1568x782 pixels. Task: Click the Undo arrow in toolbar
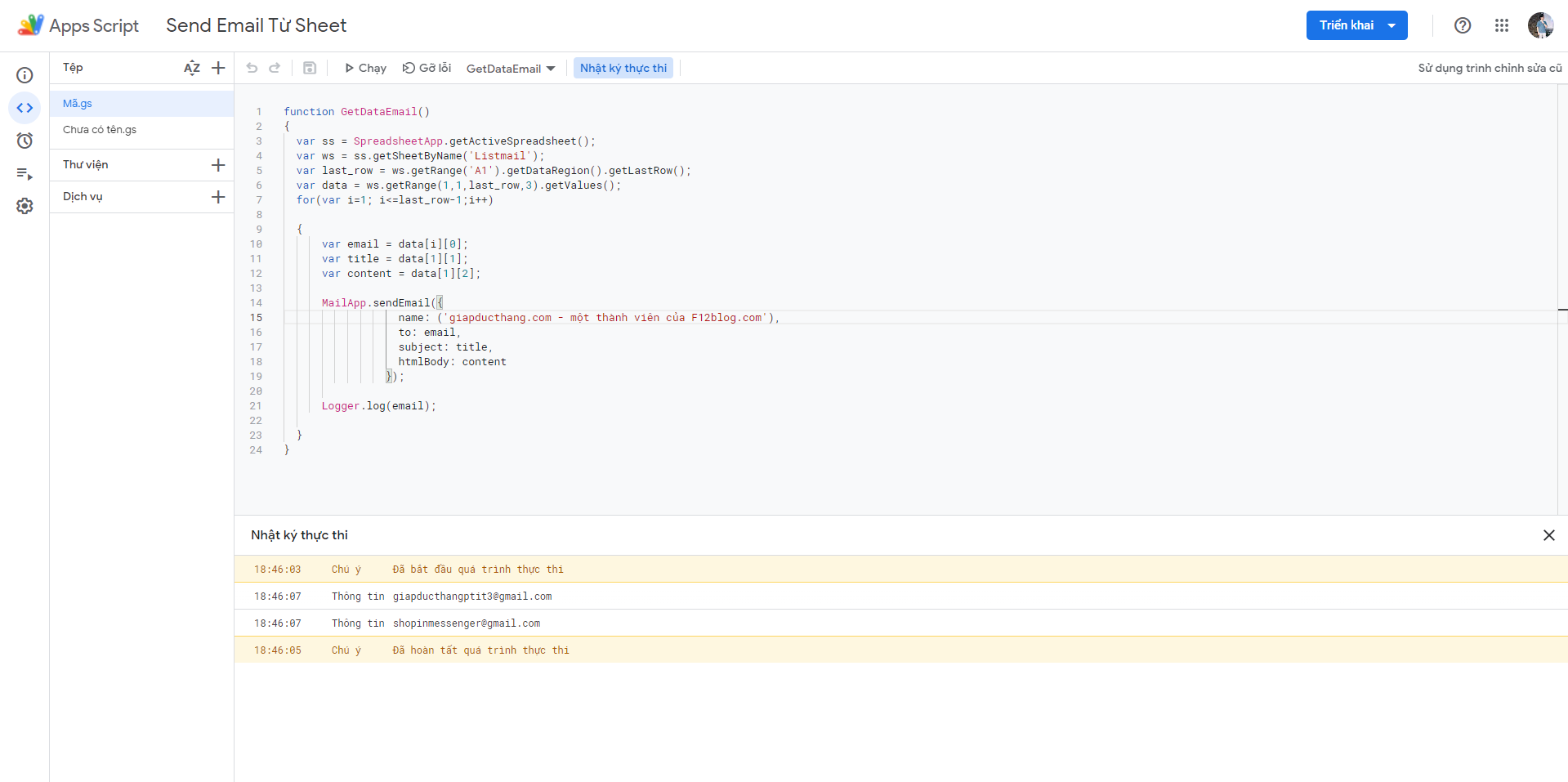(x=252, y=68)
